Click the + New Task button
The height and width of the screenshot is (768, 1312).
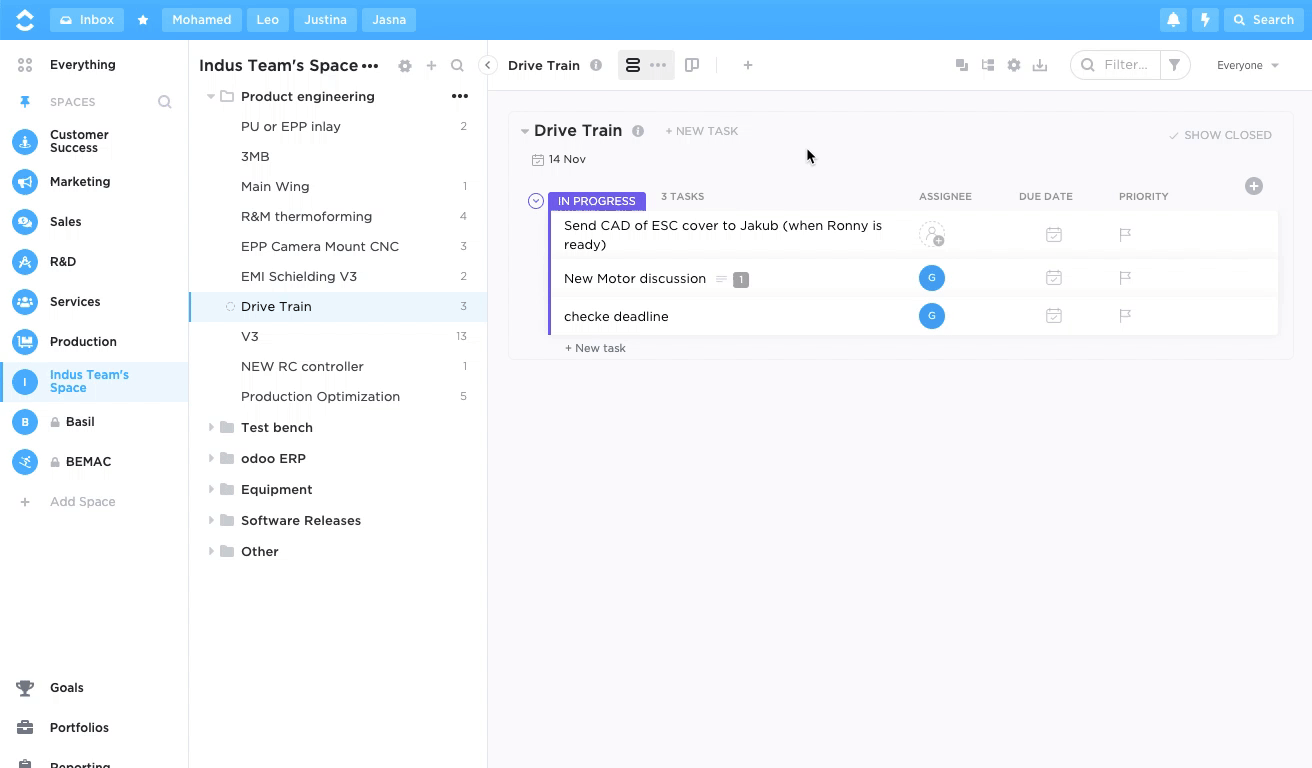[x=702, y=131]
